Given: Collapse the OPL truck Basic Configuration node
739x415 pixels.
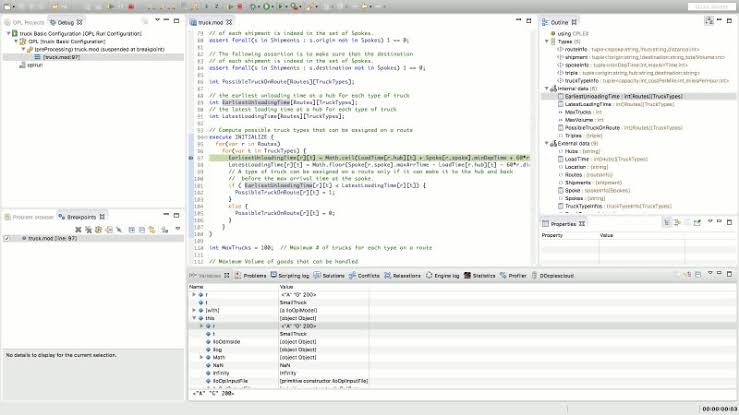Looking at the screenshot, I should (x=16, y=41).
